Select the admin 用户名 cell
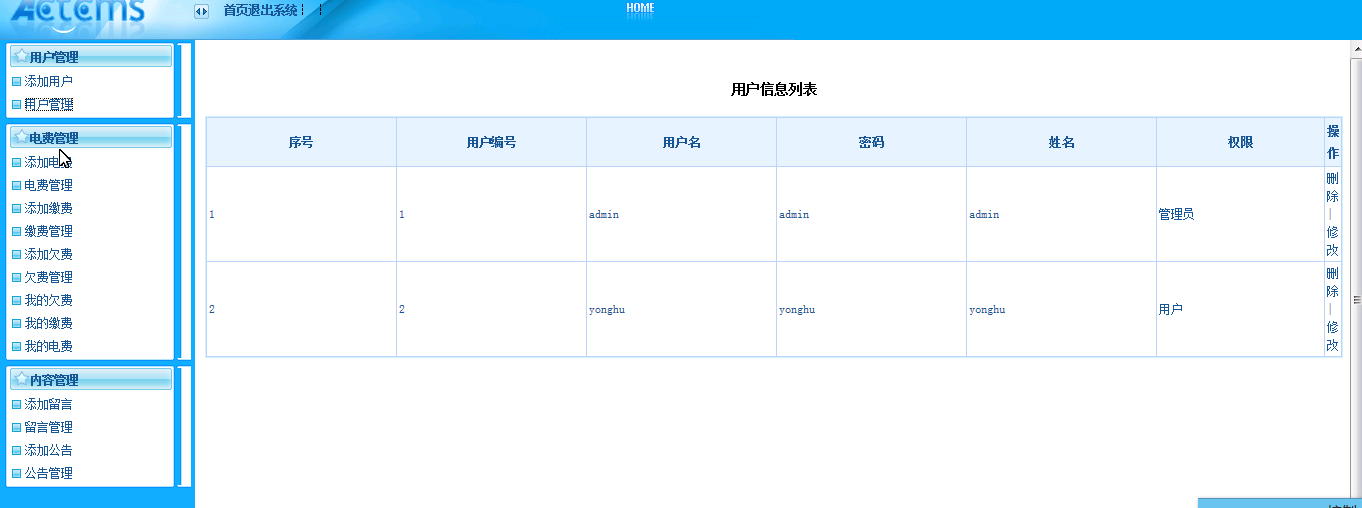This screenshot has height=508, width=1362. coord(681,214)
